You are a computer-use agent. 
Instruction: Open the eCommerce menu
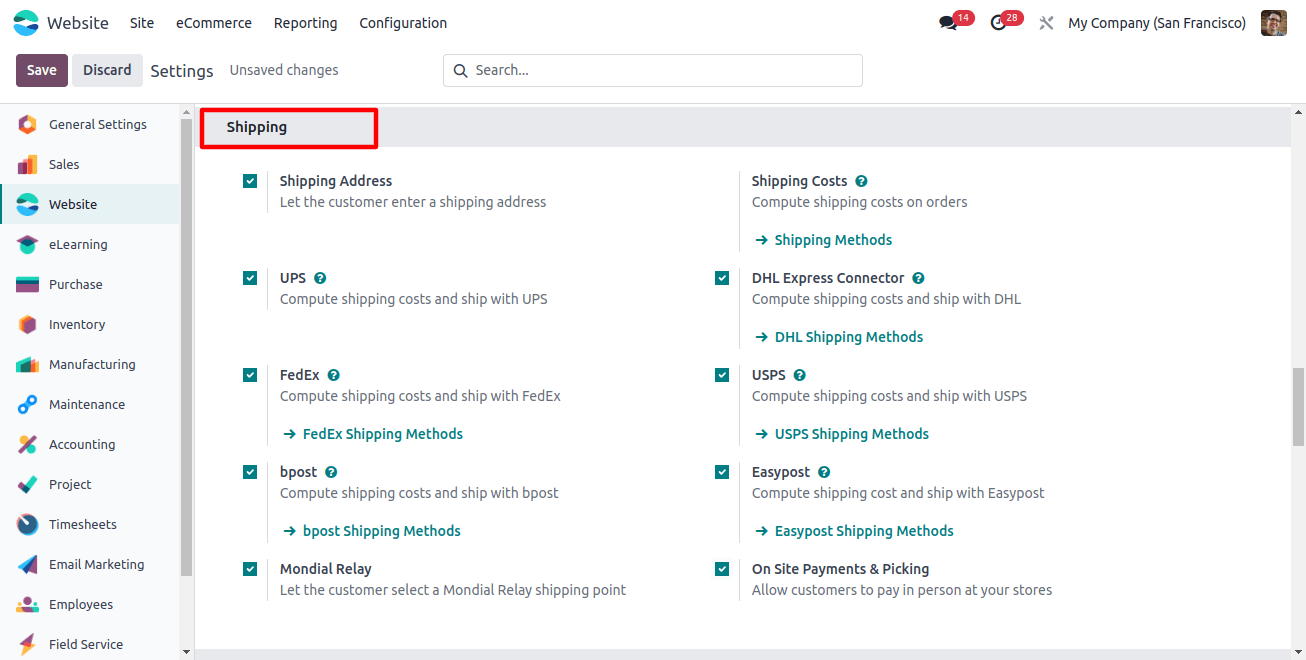tap(214, 23)
